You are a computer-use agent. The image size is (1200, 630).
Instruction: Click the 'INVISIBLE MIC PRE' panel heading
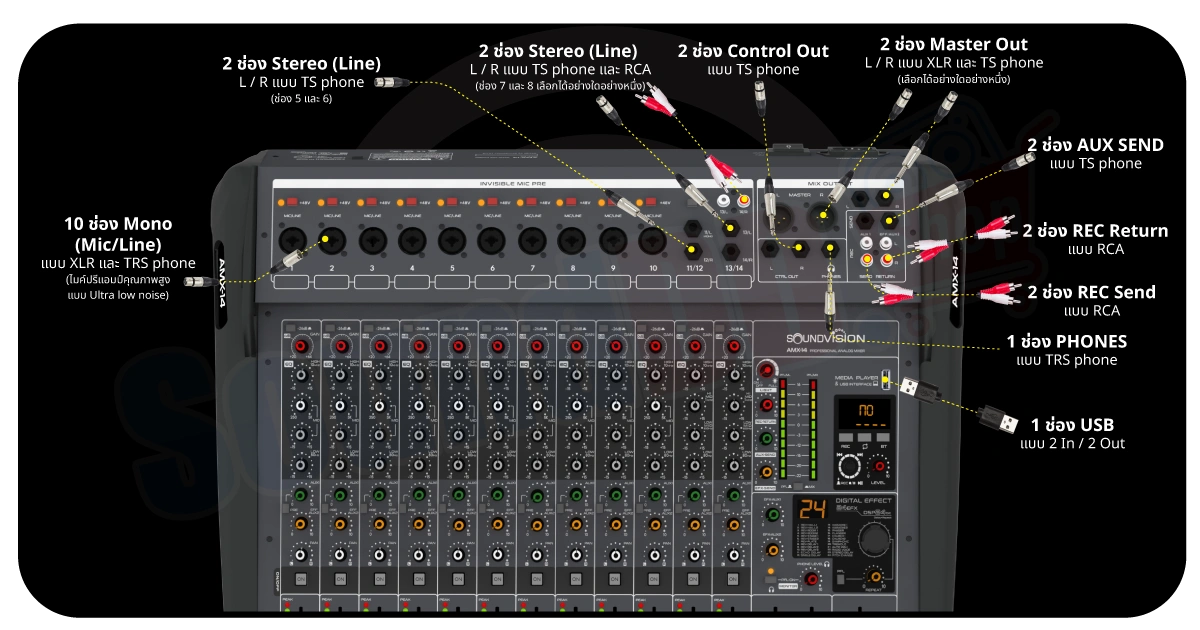(512, 184)
